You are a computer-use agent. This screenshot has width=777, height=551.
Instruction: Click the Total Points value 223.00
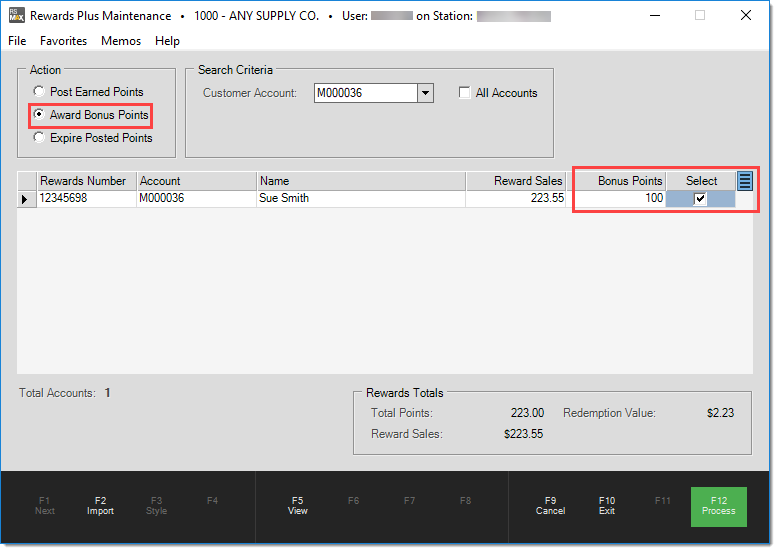point(527,413)
